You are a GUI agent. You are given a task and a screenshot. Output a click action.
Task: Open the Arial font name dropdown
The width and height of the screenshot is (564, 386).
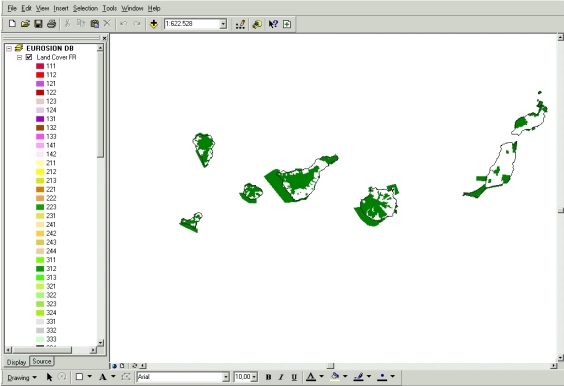click(226, 377)
